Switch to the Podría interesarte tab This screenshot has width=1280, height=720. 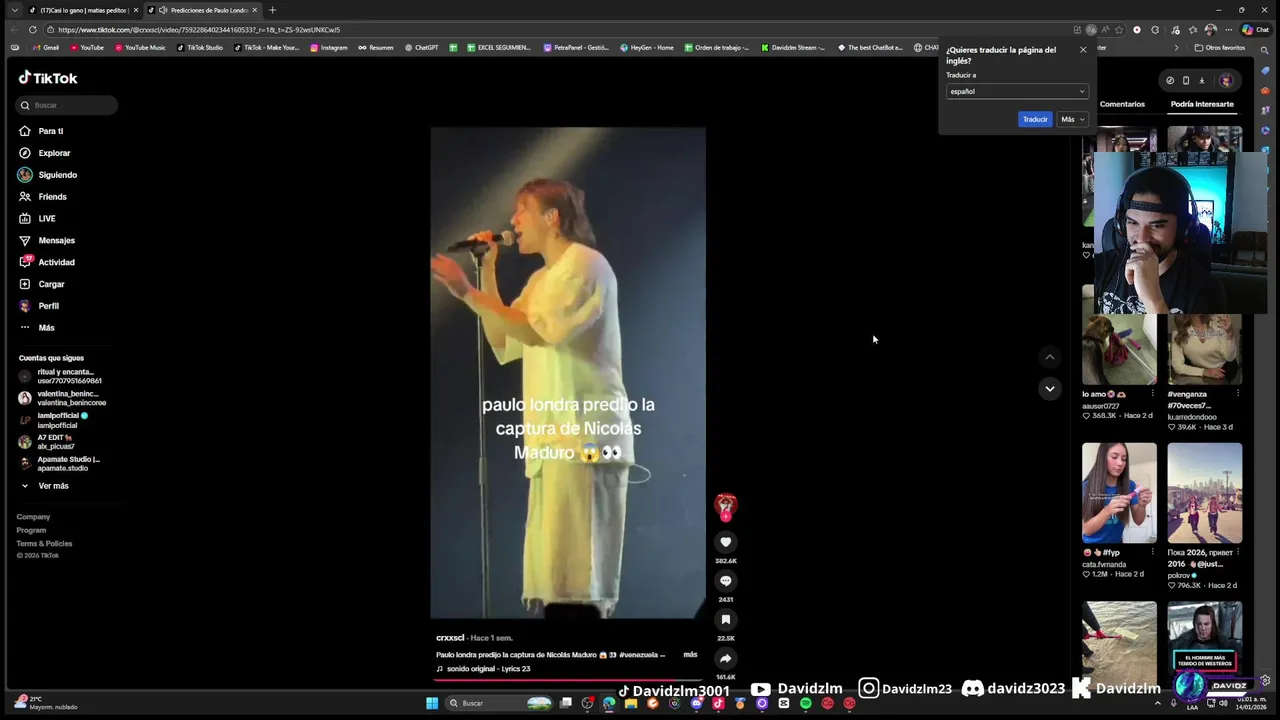(x=1202, y=104)
